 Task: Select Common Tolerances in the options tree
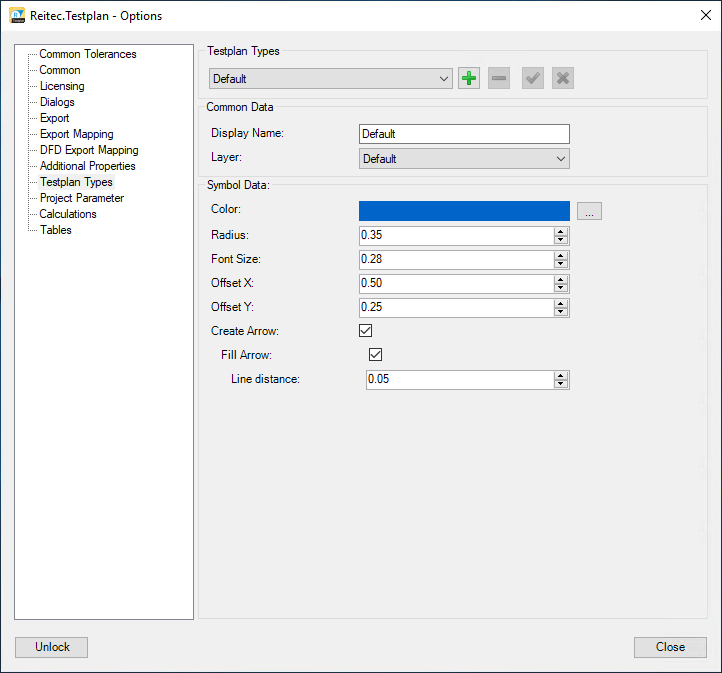point(87,54)
